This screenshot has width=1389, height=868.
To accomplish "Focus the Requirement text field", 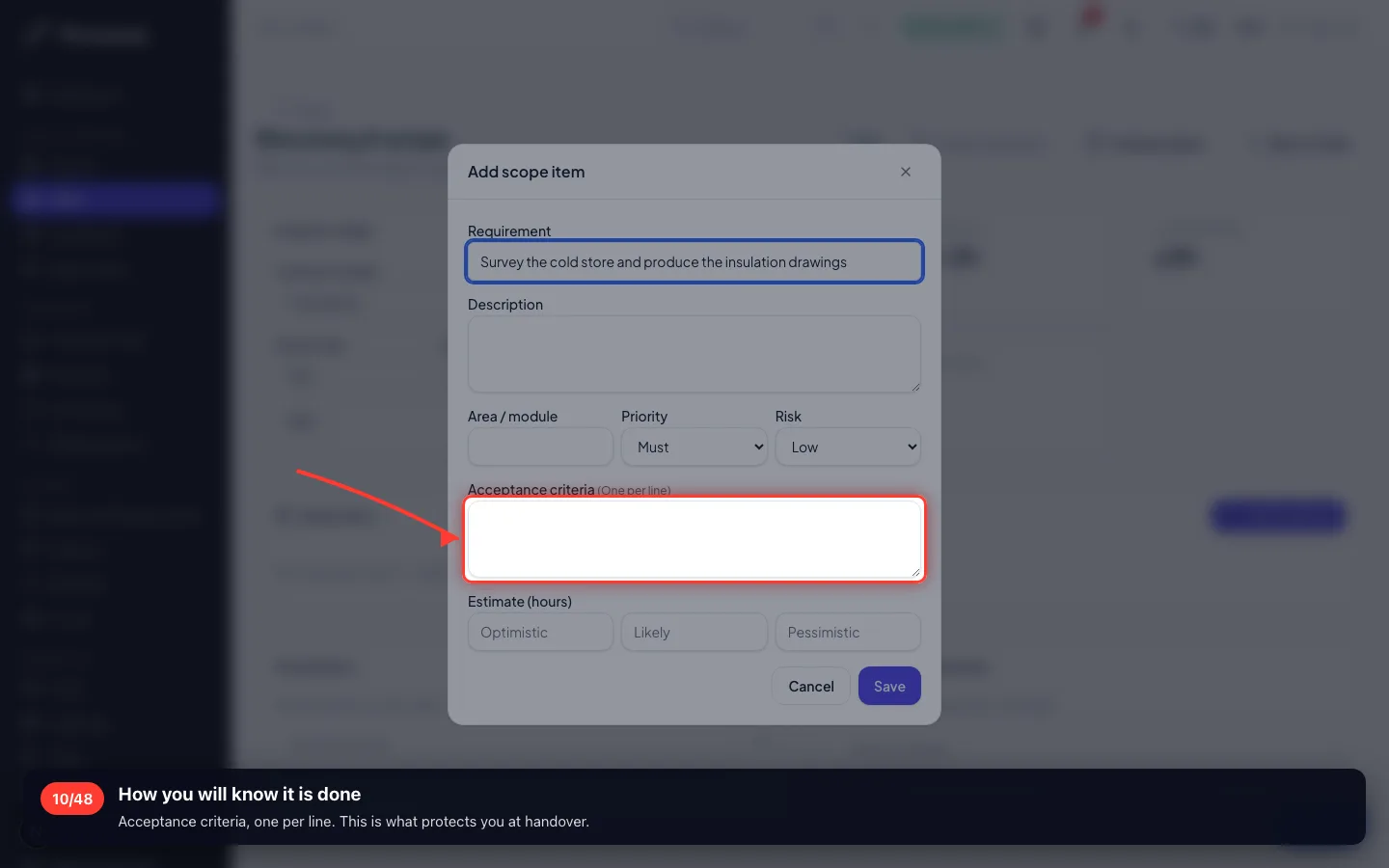I will pos(694,262).
